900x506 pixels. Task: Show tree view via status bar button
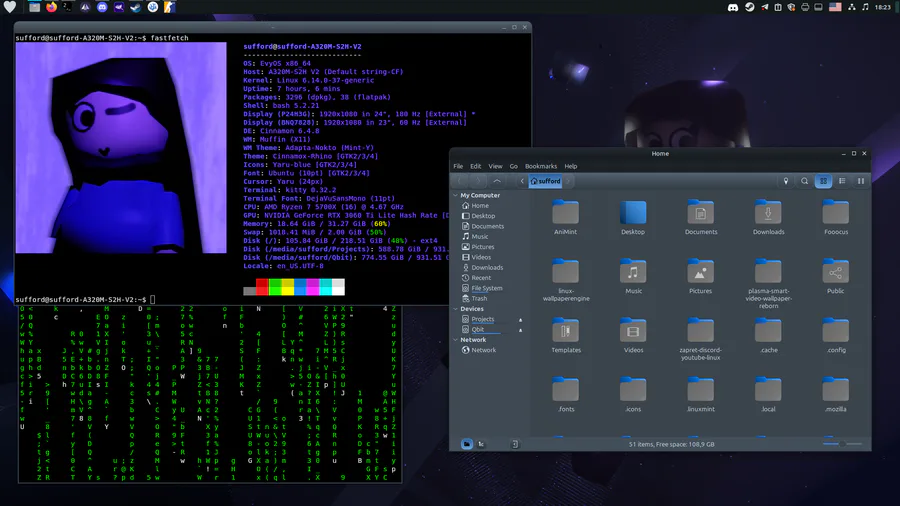pyautogui.click(x=481, y=444)
